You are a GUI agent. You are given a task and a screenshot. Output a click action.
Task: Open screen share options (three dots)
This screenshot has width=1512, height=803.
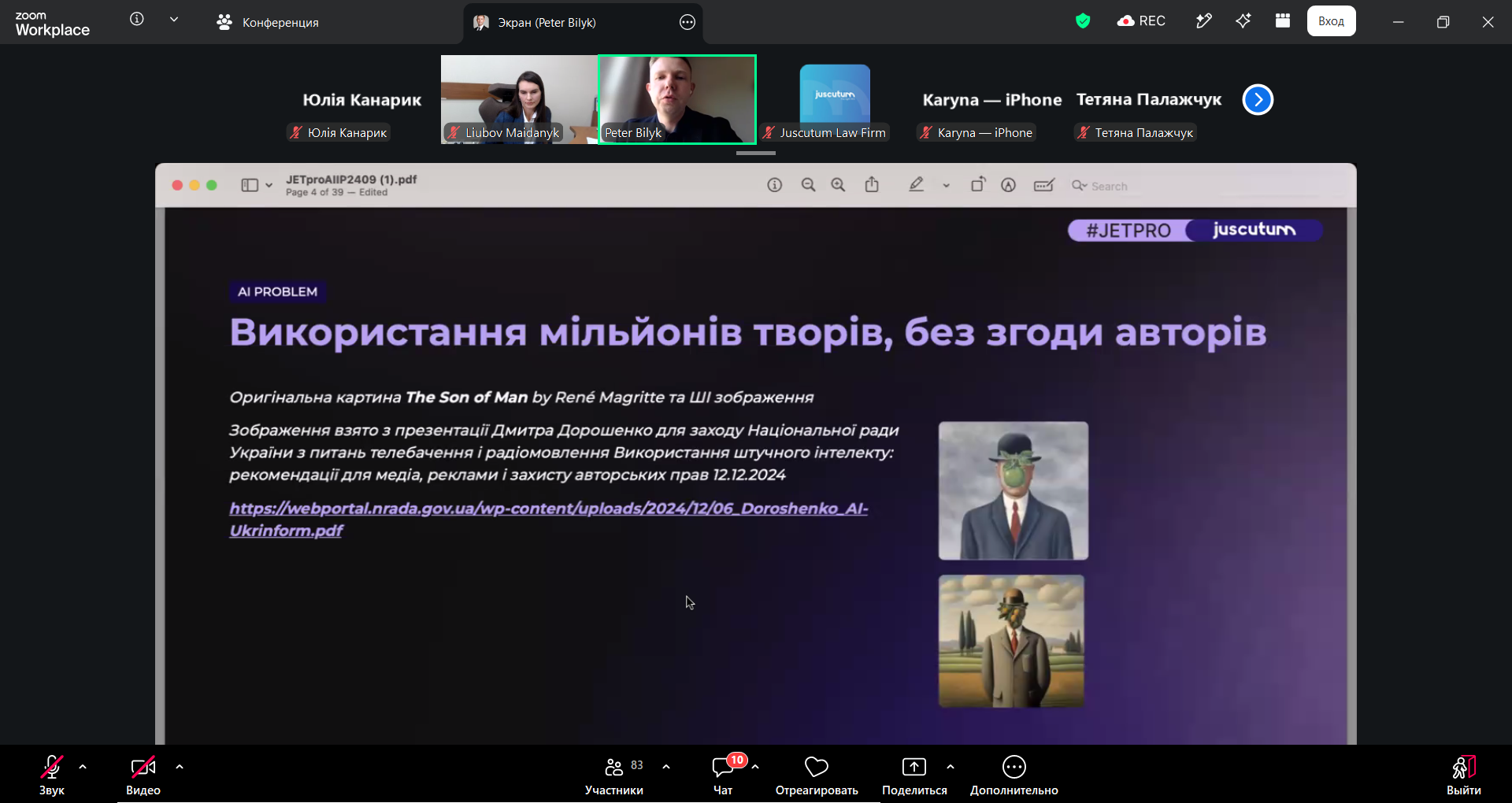point(687,22)
